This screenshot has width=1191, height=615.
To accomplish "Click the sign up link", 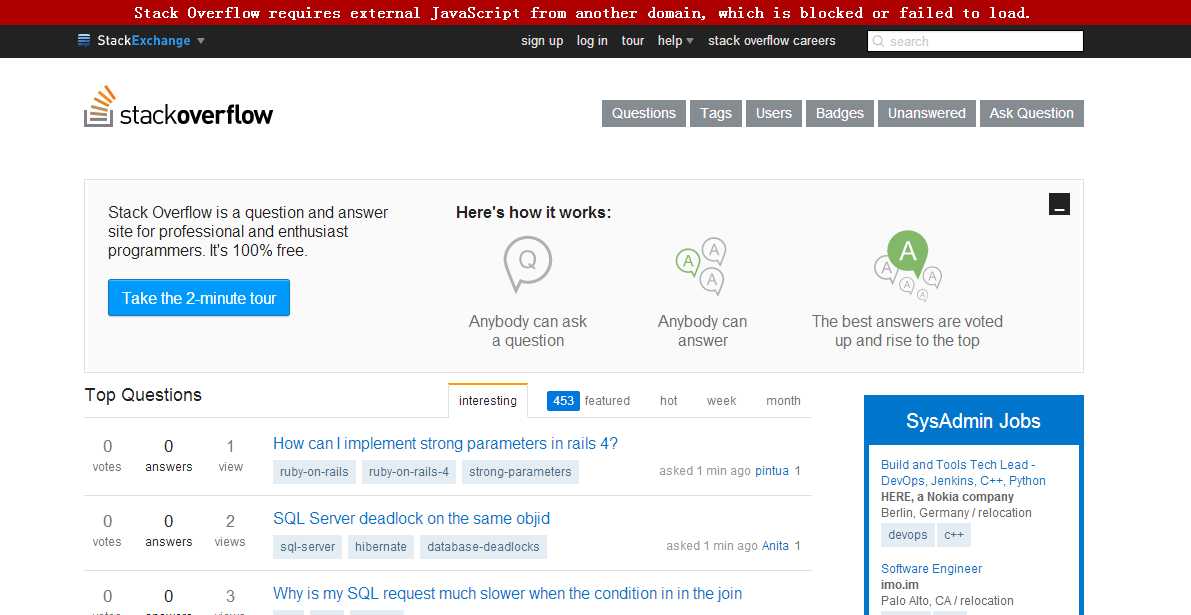I will tap(542, 41).
